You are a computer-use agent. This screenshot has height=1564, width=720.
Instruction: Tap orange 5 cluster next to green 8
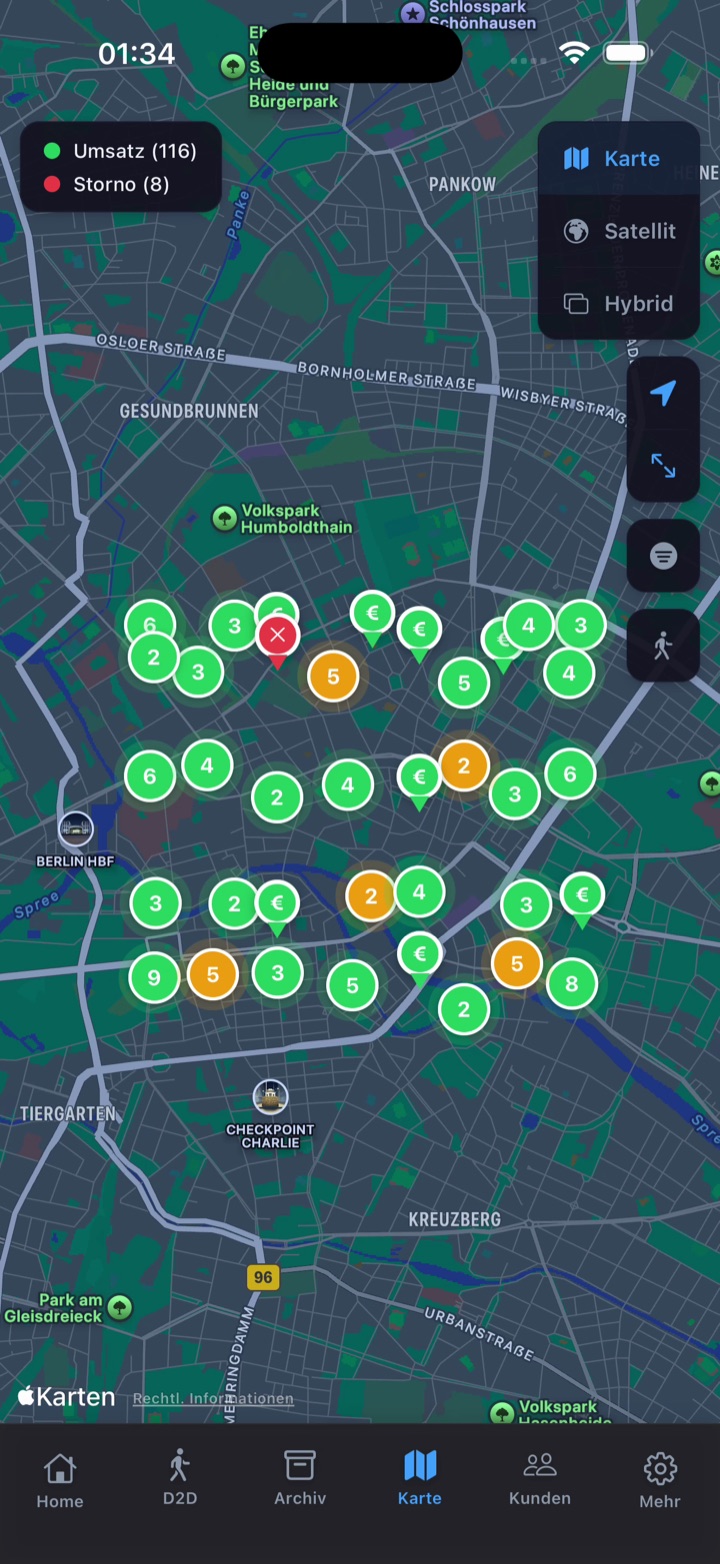pos(517,963)
